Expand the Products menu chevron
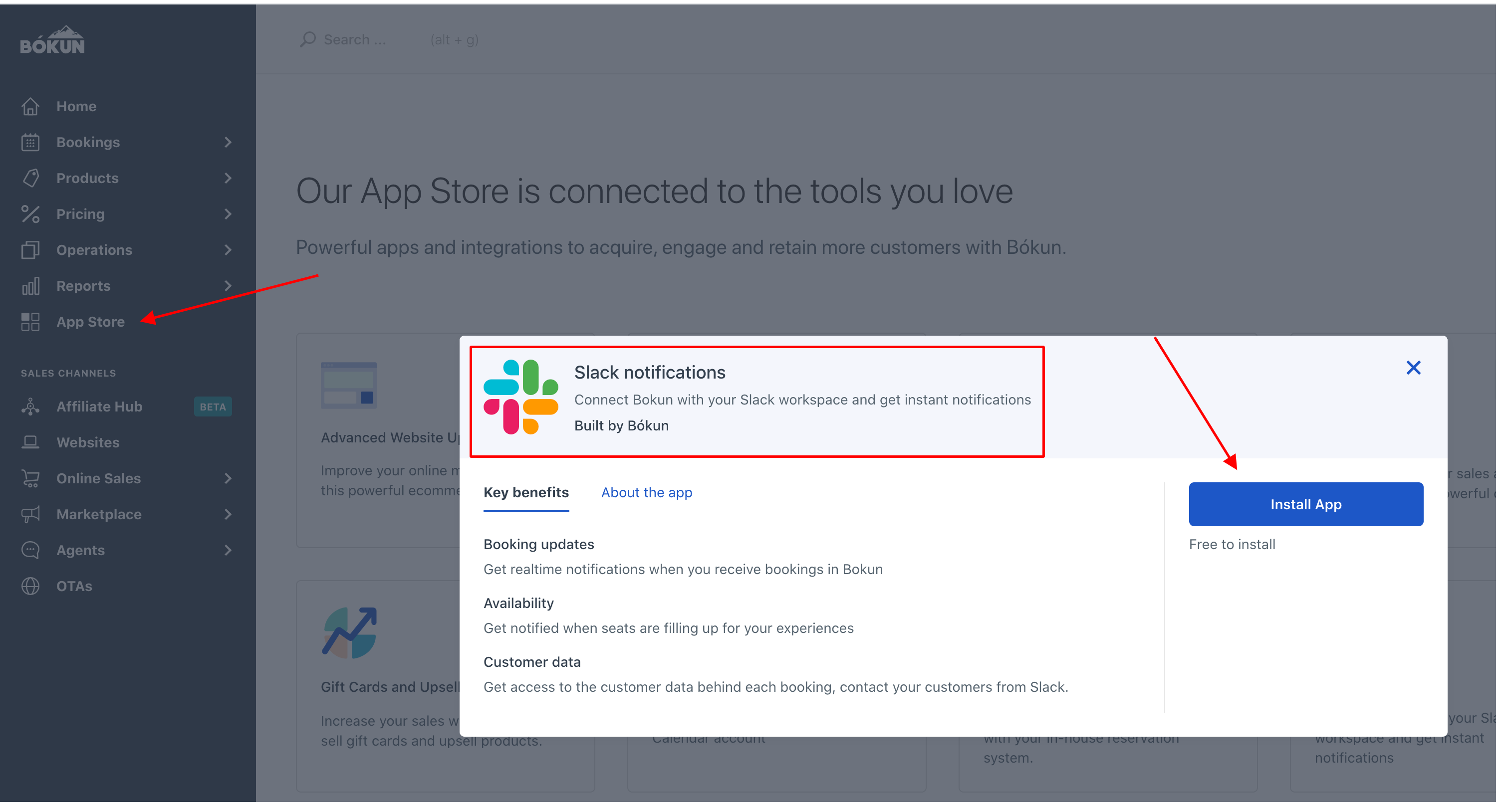The height and width of the screenshot is (812, 1506). 229,180
